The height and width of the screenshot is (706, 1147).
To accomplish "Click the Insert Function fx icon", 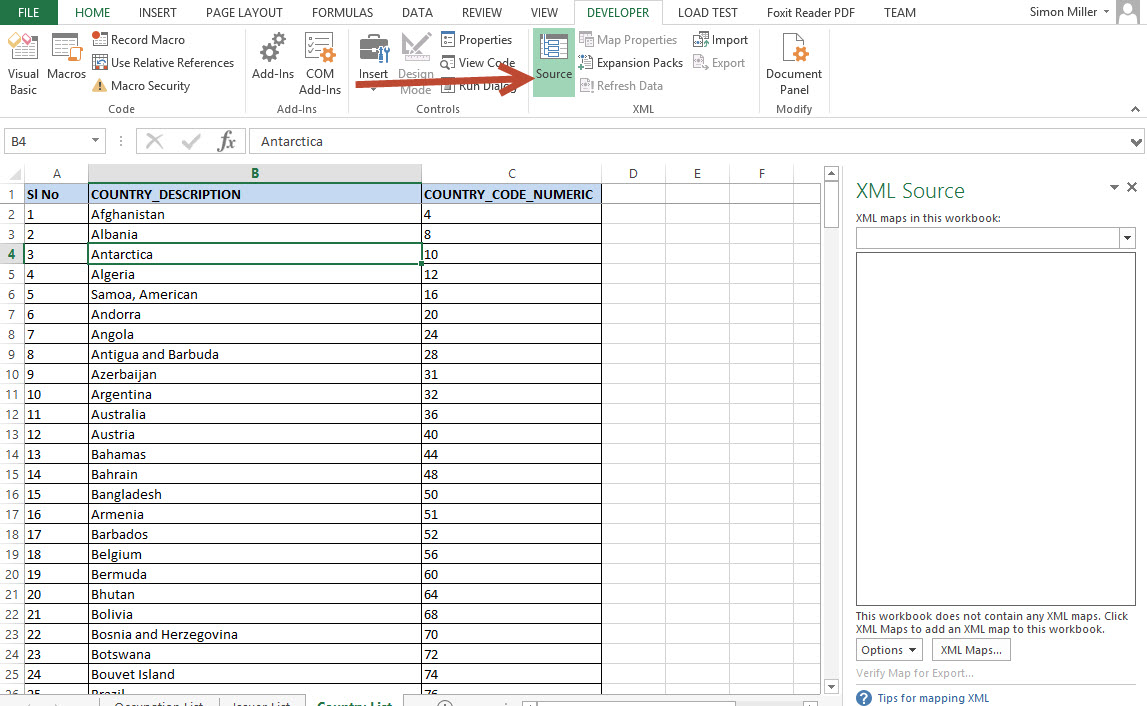I will tap(227, 141).
